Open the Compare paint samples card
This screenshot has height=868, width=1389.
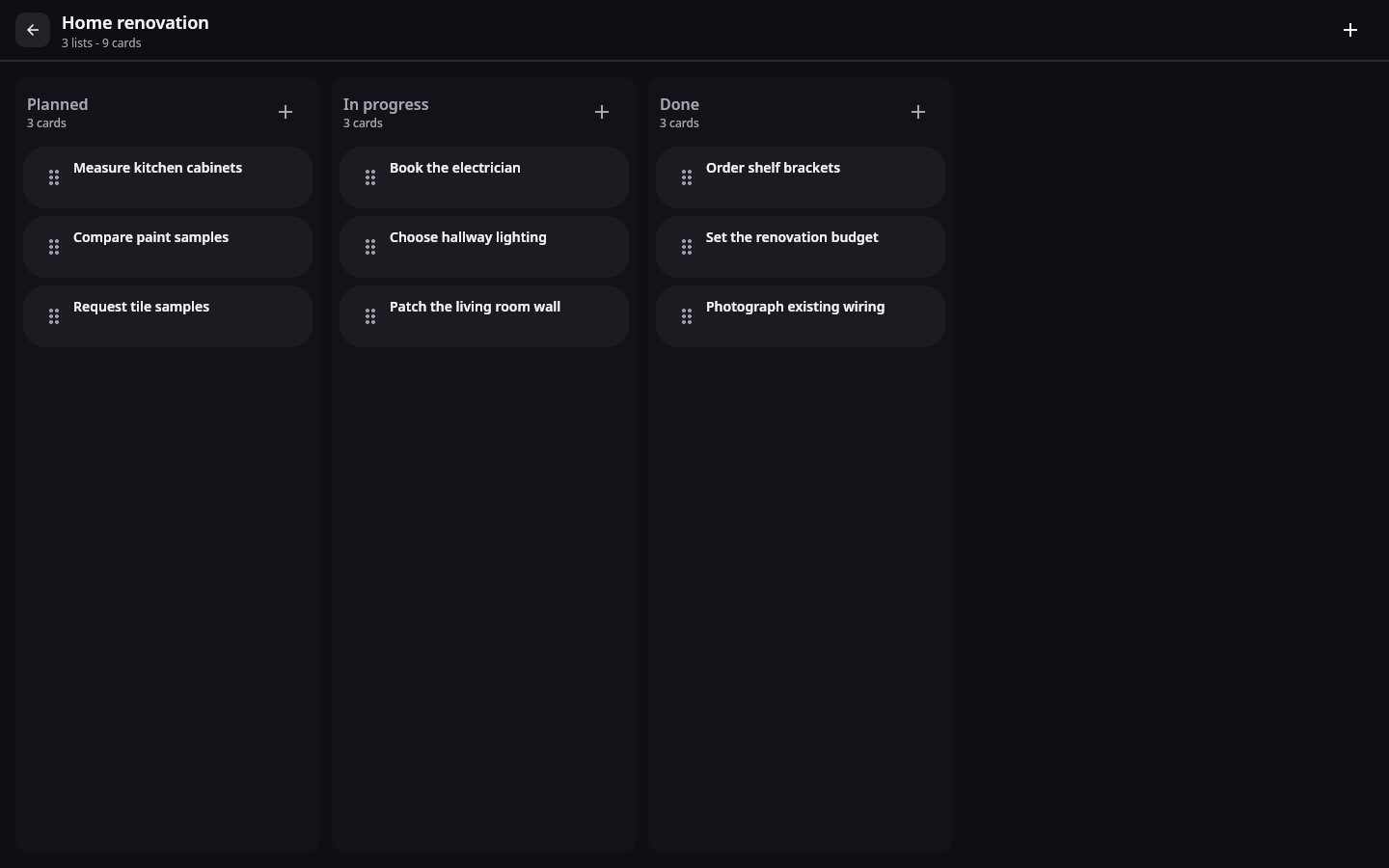pos(168,247)
